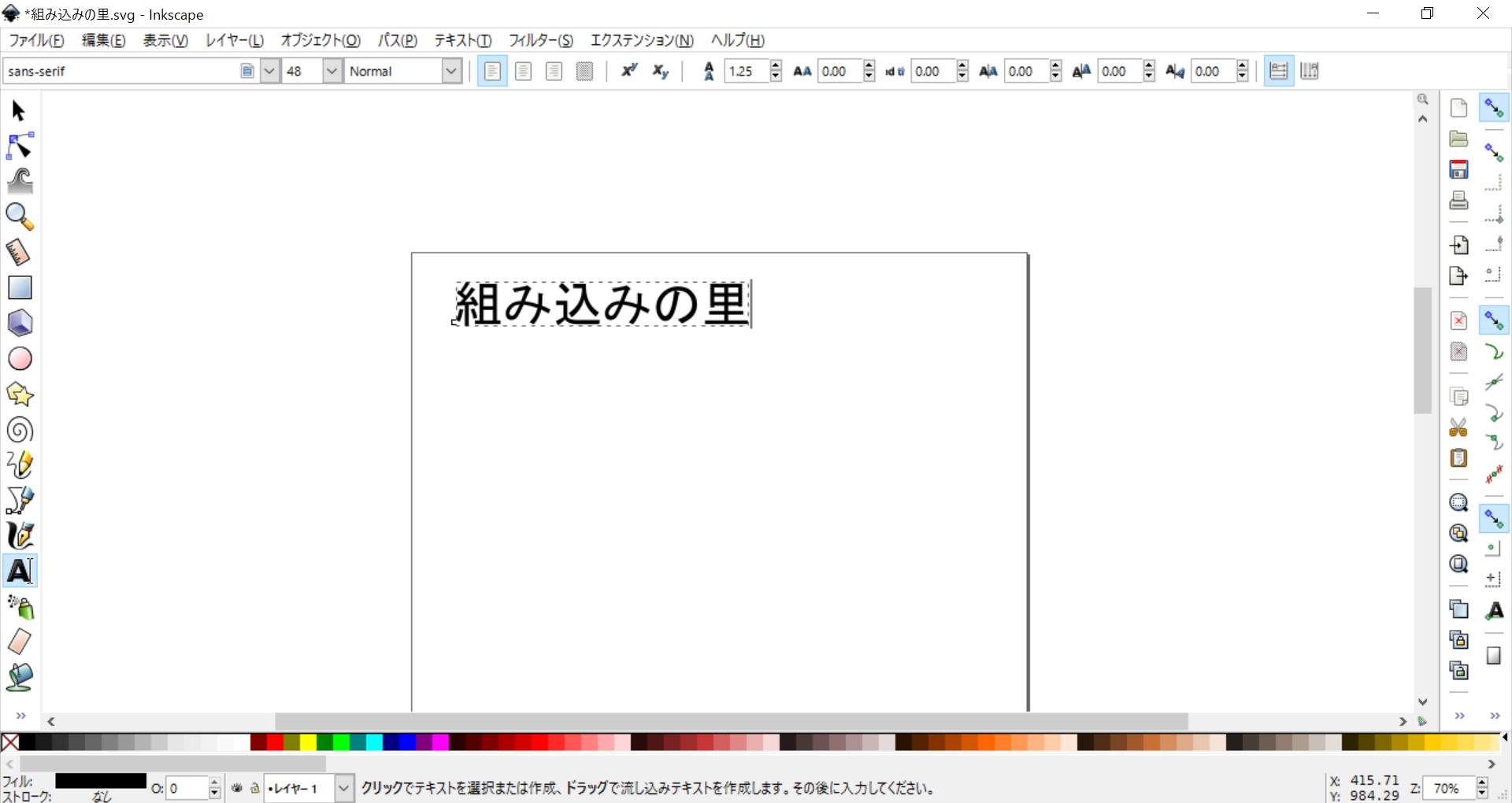Screen dimensions: 1512x803
Task: Open the font size dropdown
Action: tap(332, 71)
